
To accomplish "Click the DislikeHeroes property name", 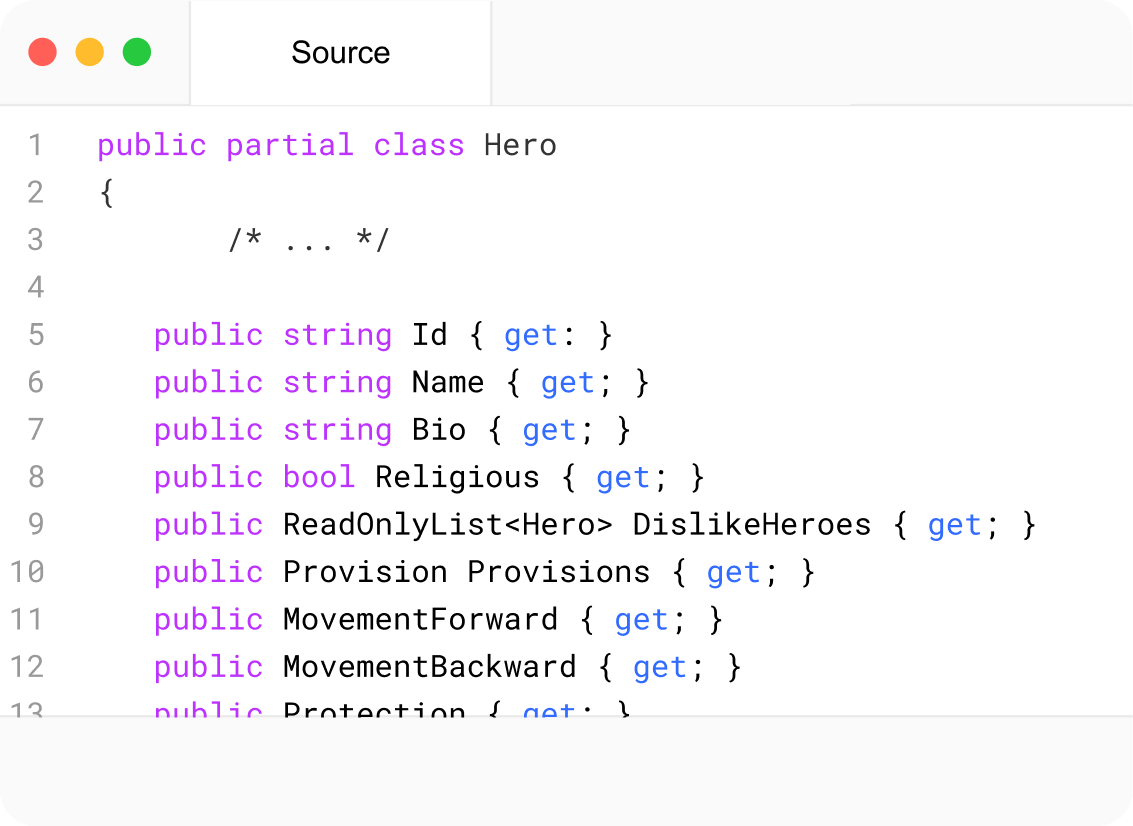I will pyautogui.click(x=751, y=525).
